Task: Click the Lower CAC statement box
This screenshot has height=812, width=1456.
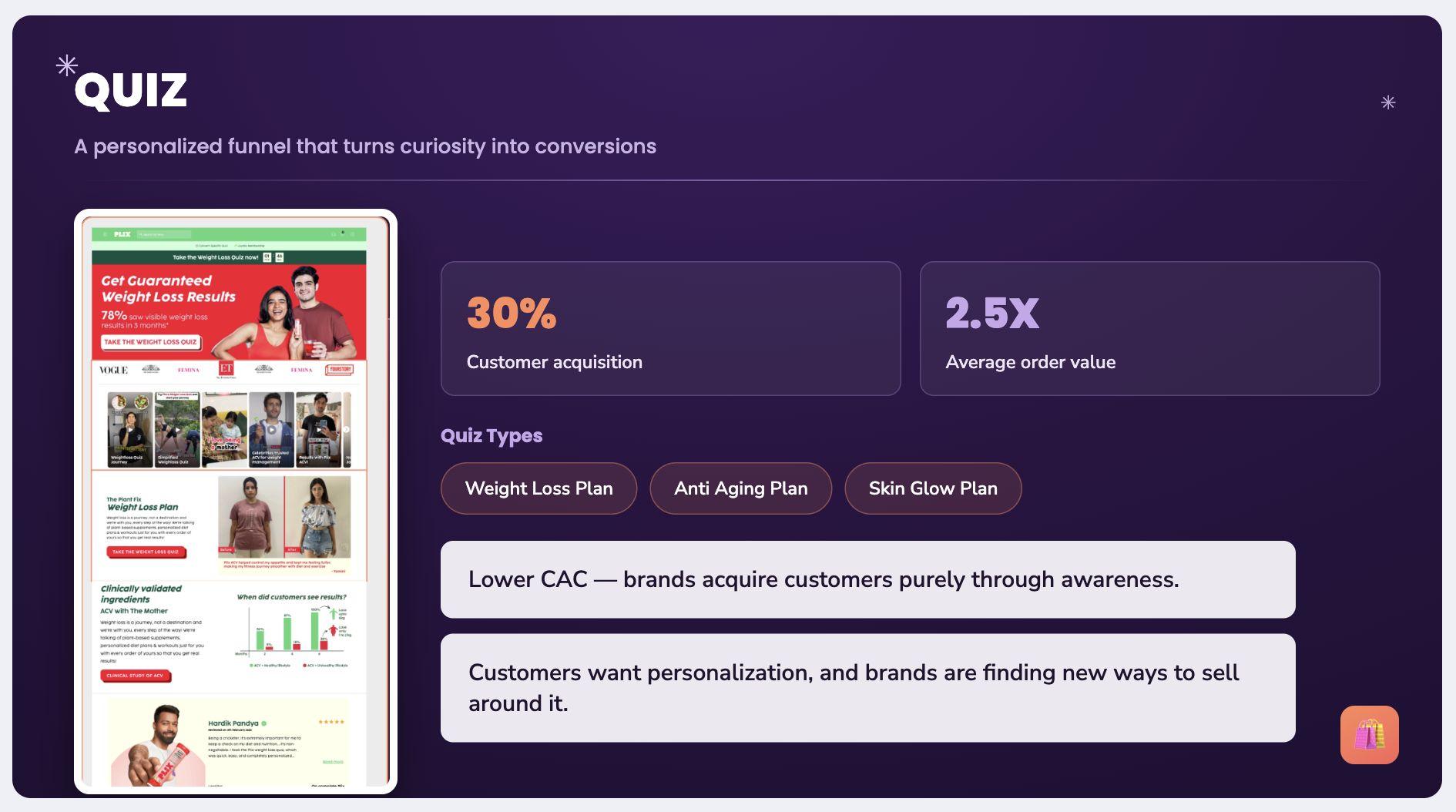Action: [x=868, y=579]
